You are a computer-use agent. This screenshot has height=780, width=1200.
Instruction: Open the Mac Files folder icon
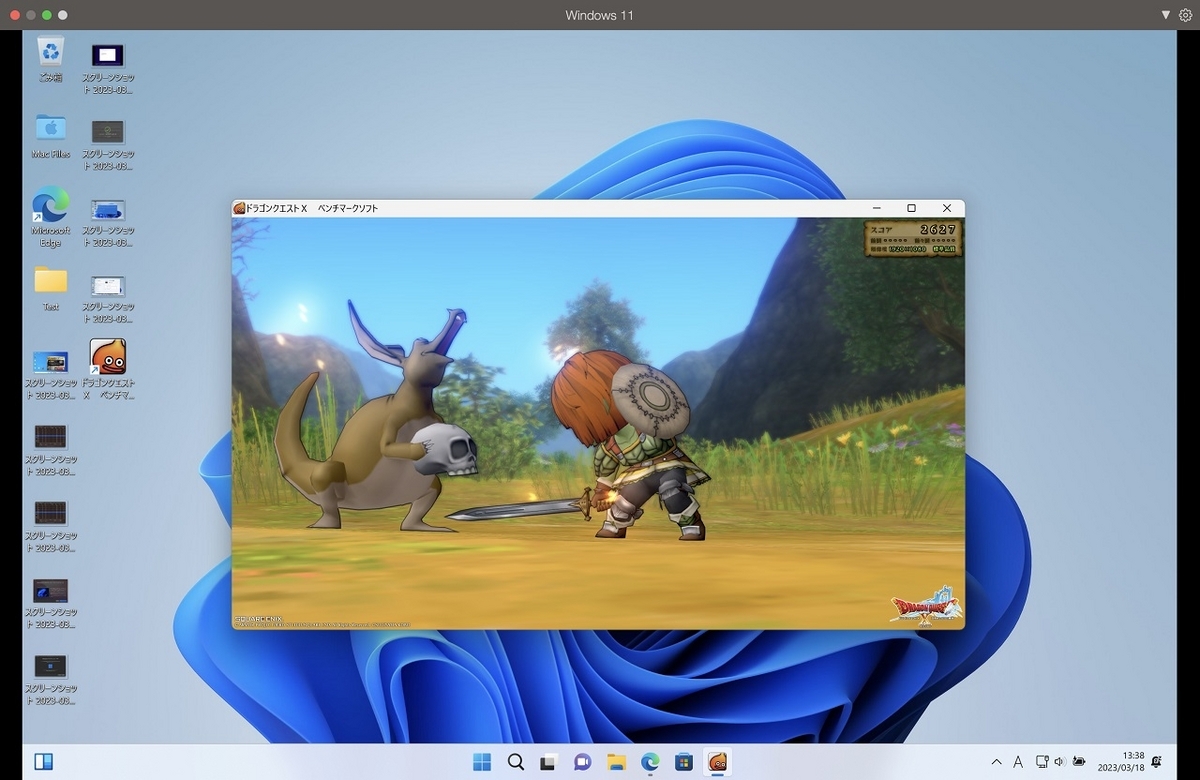pos(50,136)
